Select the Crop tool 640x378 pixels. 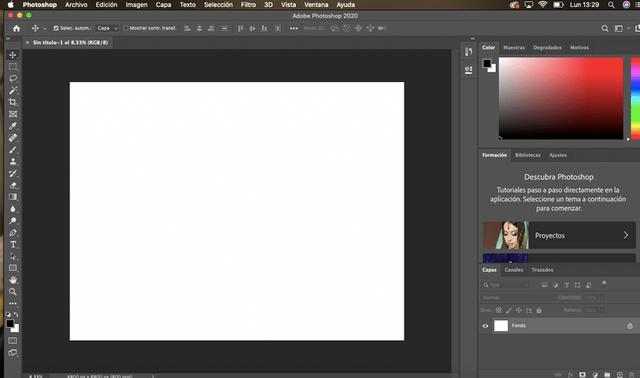pyautogui.click(x=13, y=102)
